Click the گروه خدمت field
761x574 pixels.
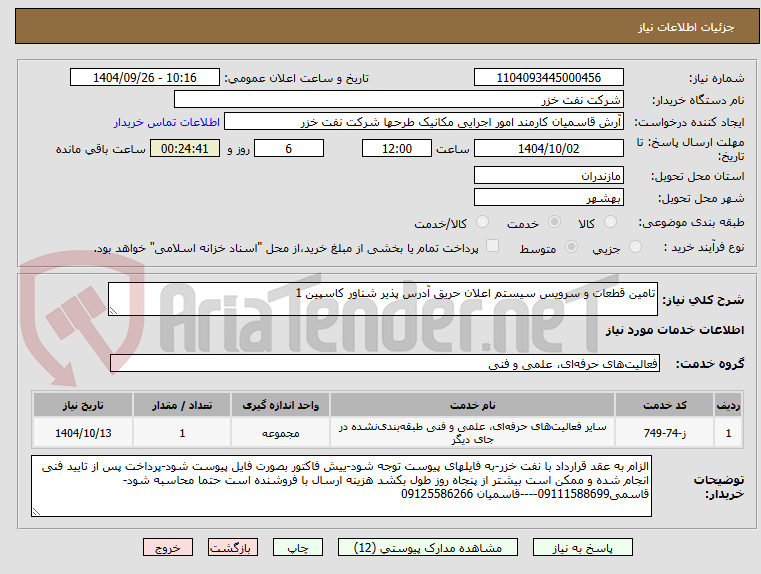[x=384, y=363]
